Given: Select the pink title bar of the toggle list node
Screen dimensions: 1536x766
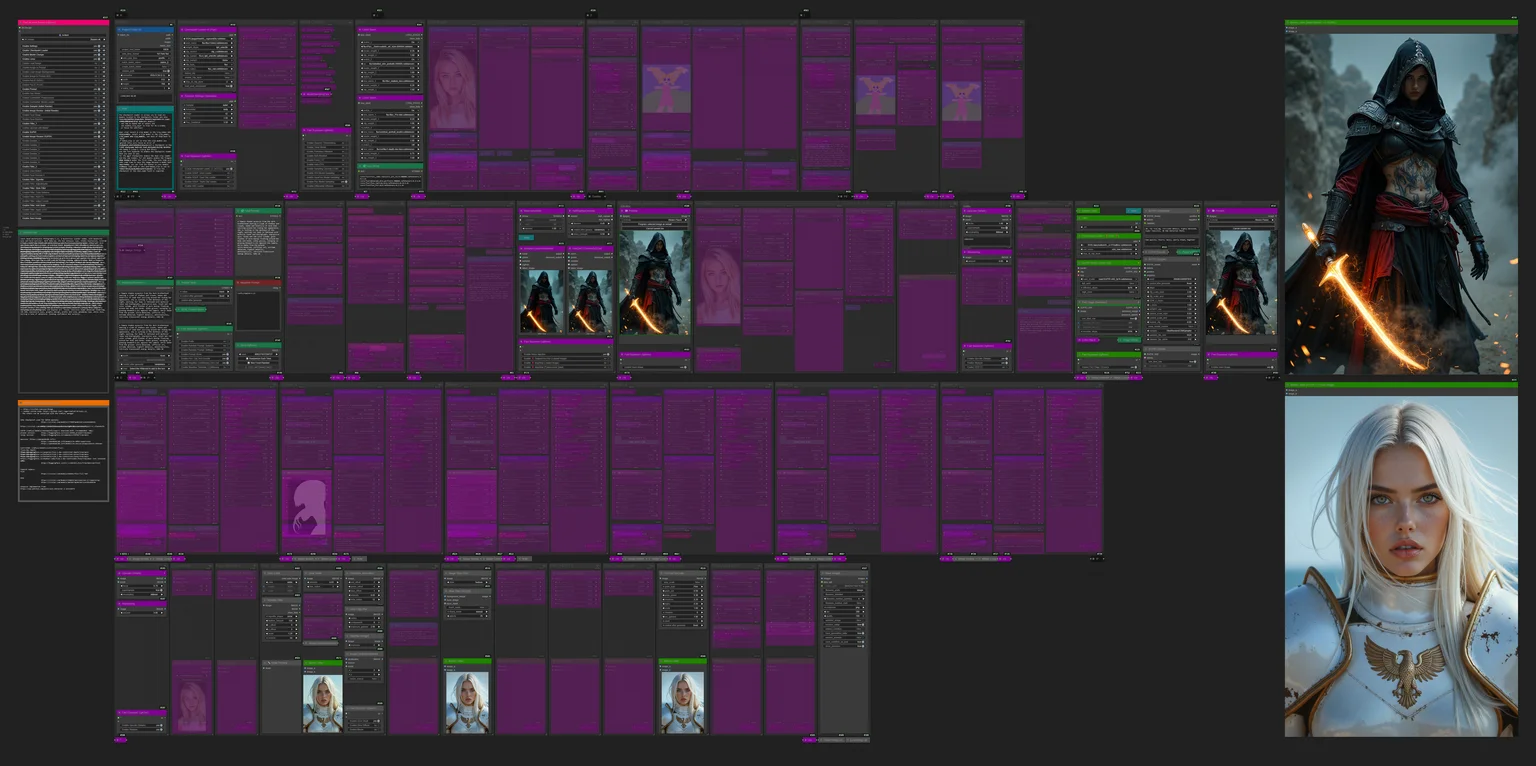Looking at the screenshot, I should (x=63, y=22).
